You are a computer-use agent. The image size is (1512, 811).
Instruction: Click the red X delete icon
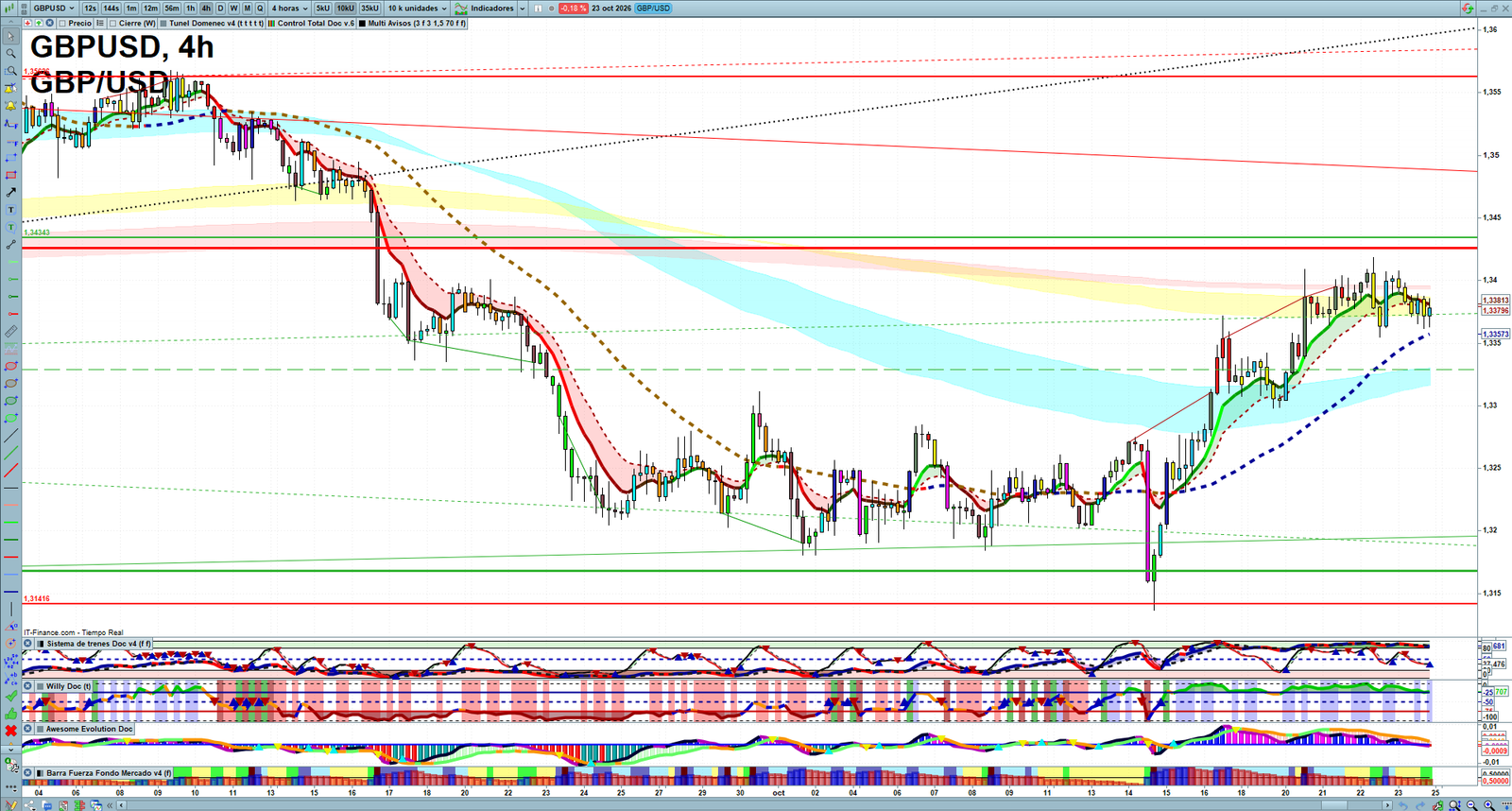coord(11,732)
